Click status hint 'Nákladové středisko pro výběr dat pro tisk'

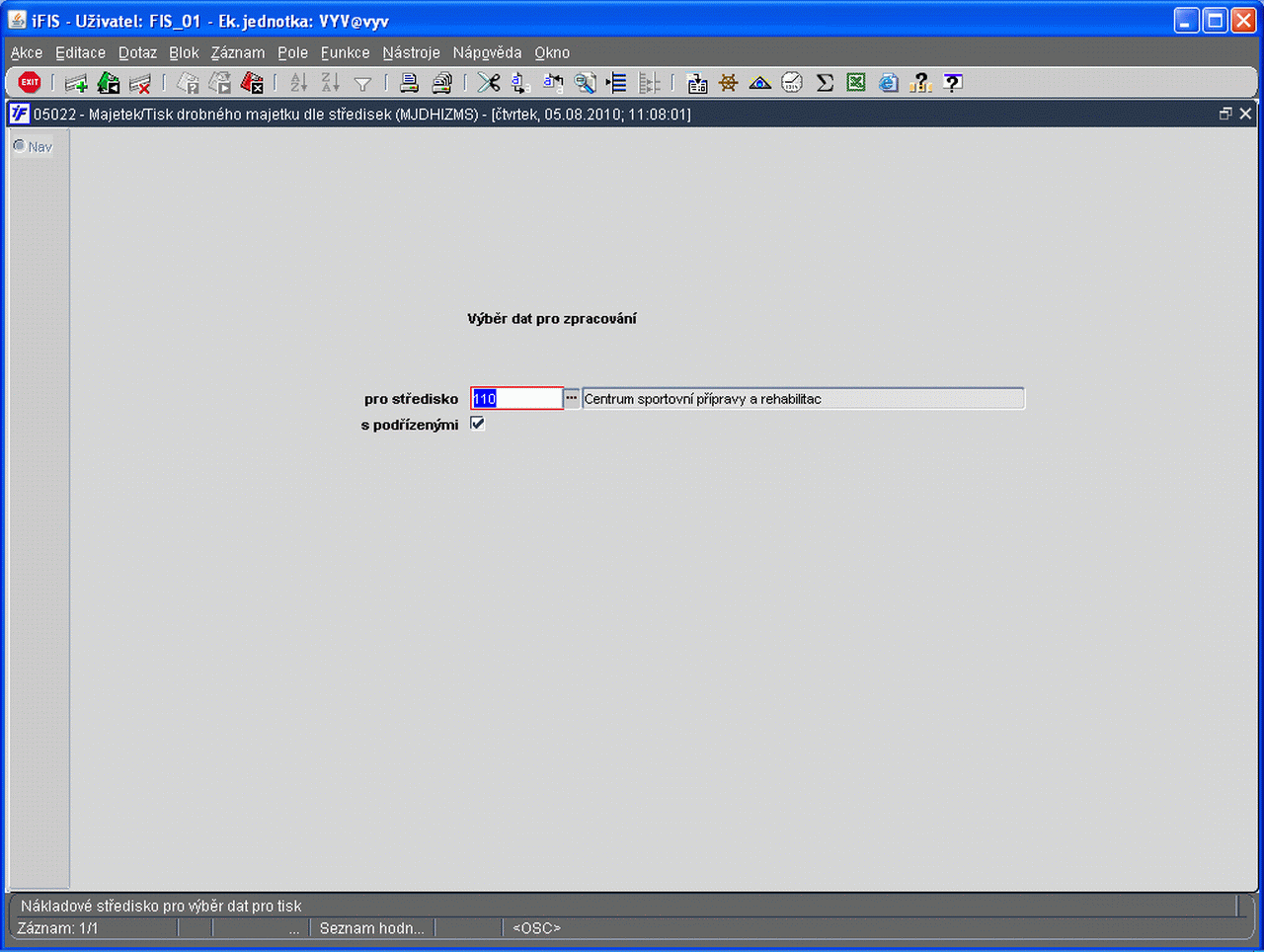161,906
